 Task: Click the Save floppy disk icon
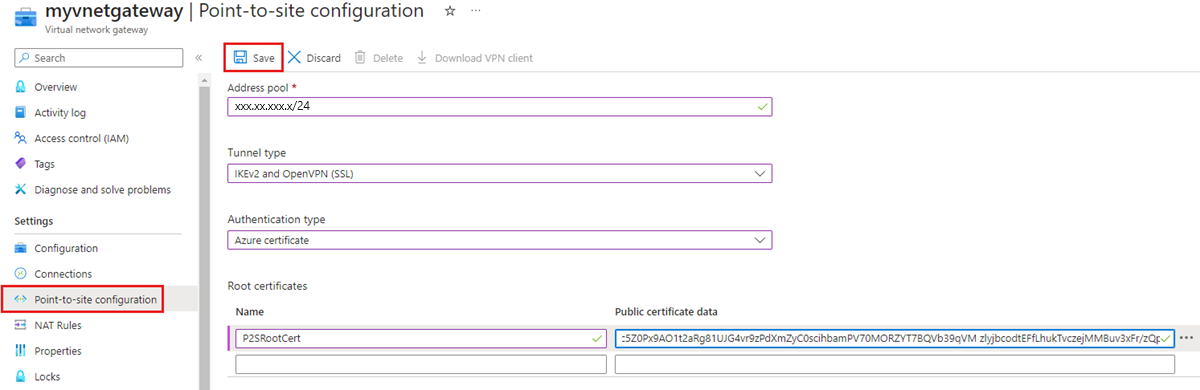click(x=240, y=58)
